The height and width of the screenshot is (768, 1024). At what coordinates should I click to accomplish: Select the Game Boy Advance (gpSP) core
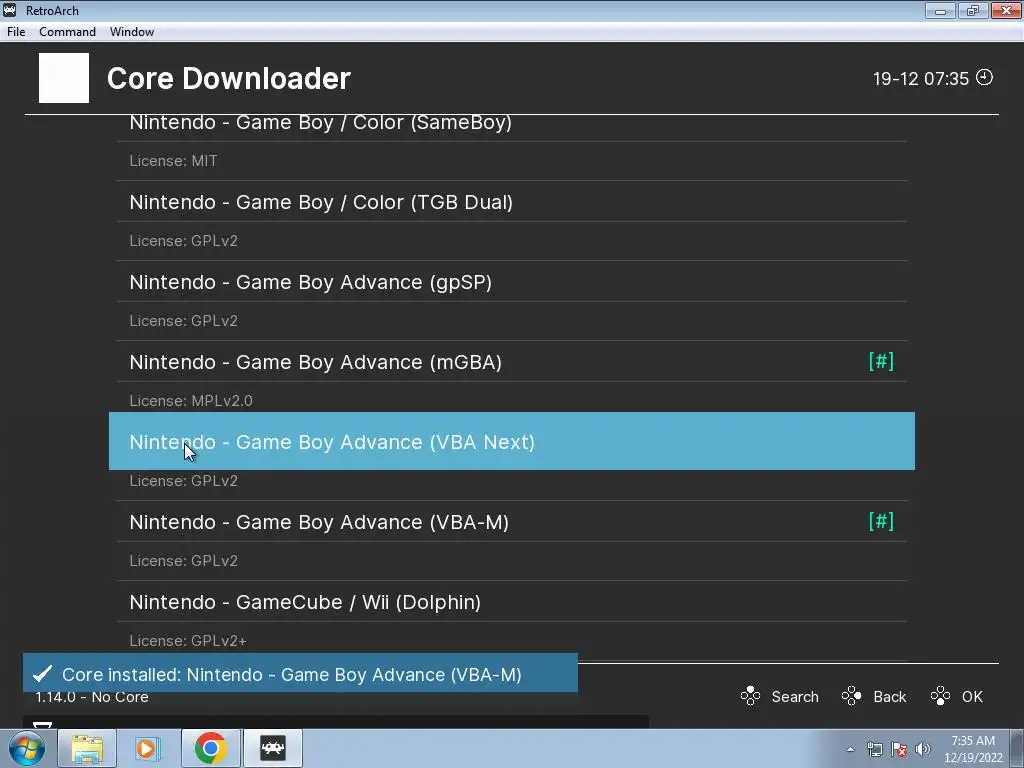512,282
